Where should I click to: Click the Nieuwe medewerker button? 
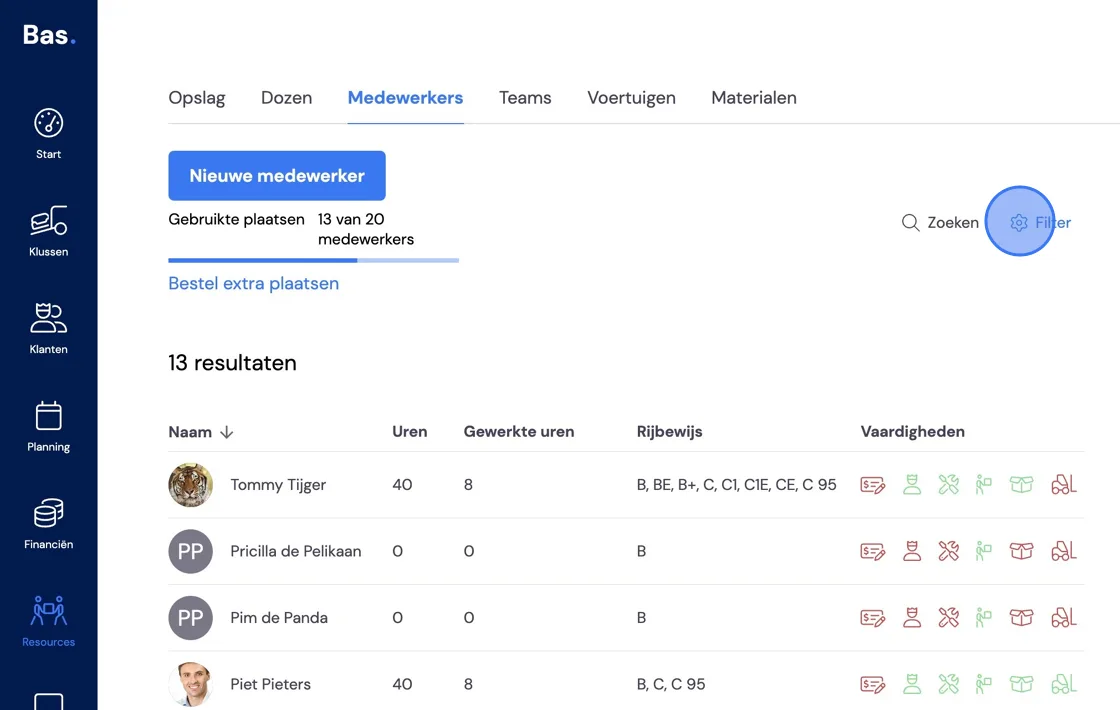click(277, 176)
